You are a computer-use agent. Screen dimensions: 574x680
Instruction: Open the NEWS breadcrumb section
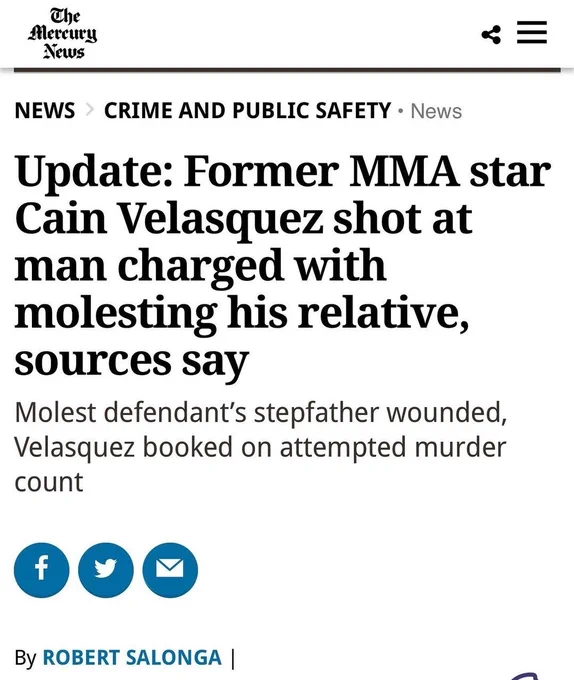click(x=45, y=110)
